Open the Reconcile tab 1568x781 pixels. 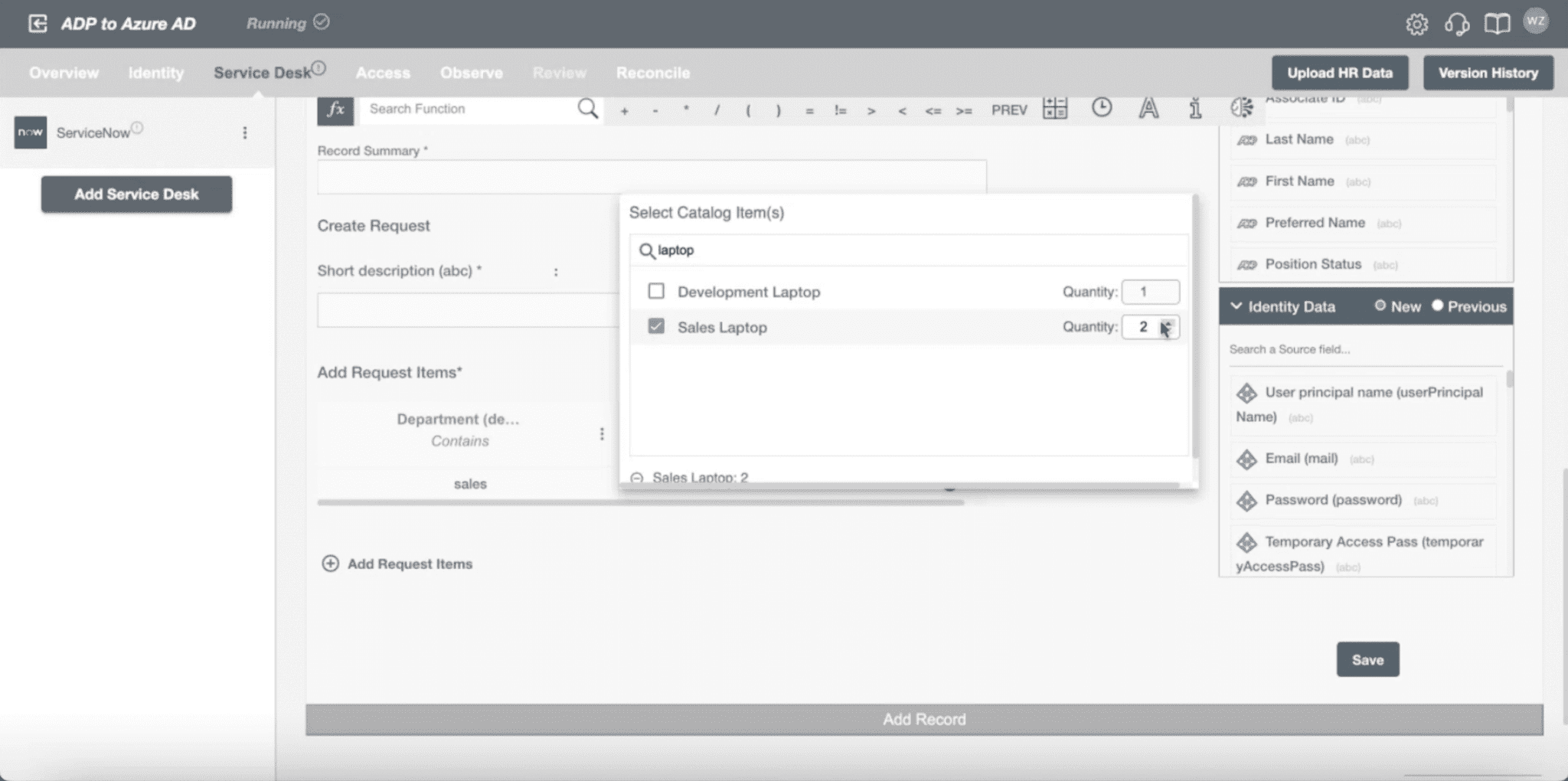tap(652, 73)
